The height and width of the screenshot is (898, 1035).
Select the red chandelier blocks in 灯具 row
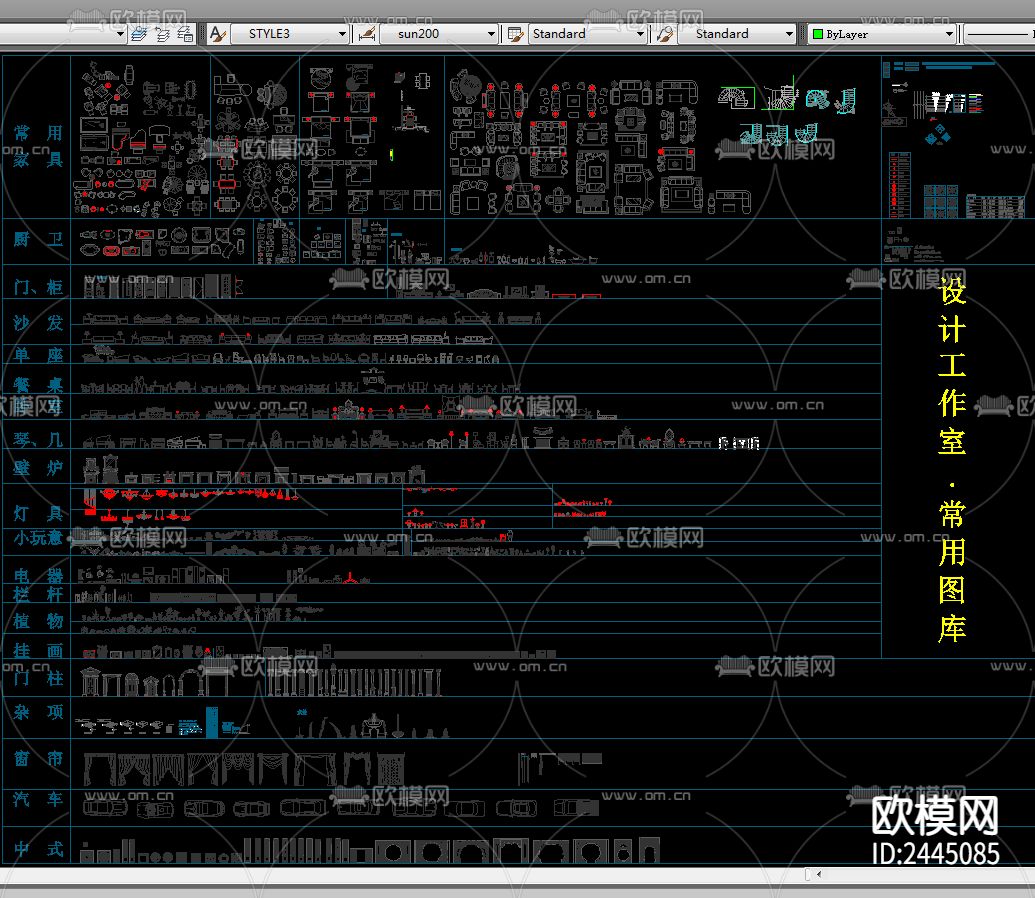(x=191, y=505)
